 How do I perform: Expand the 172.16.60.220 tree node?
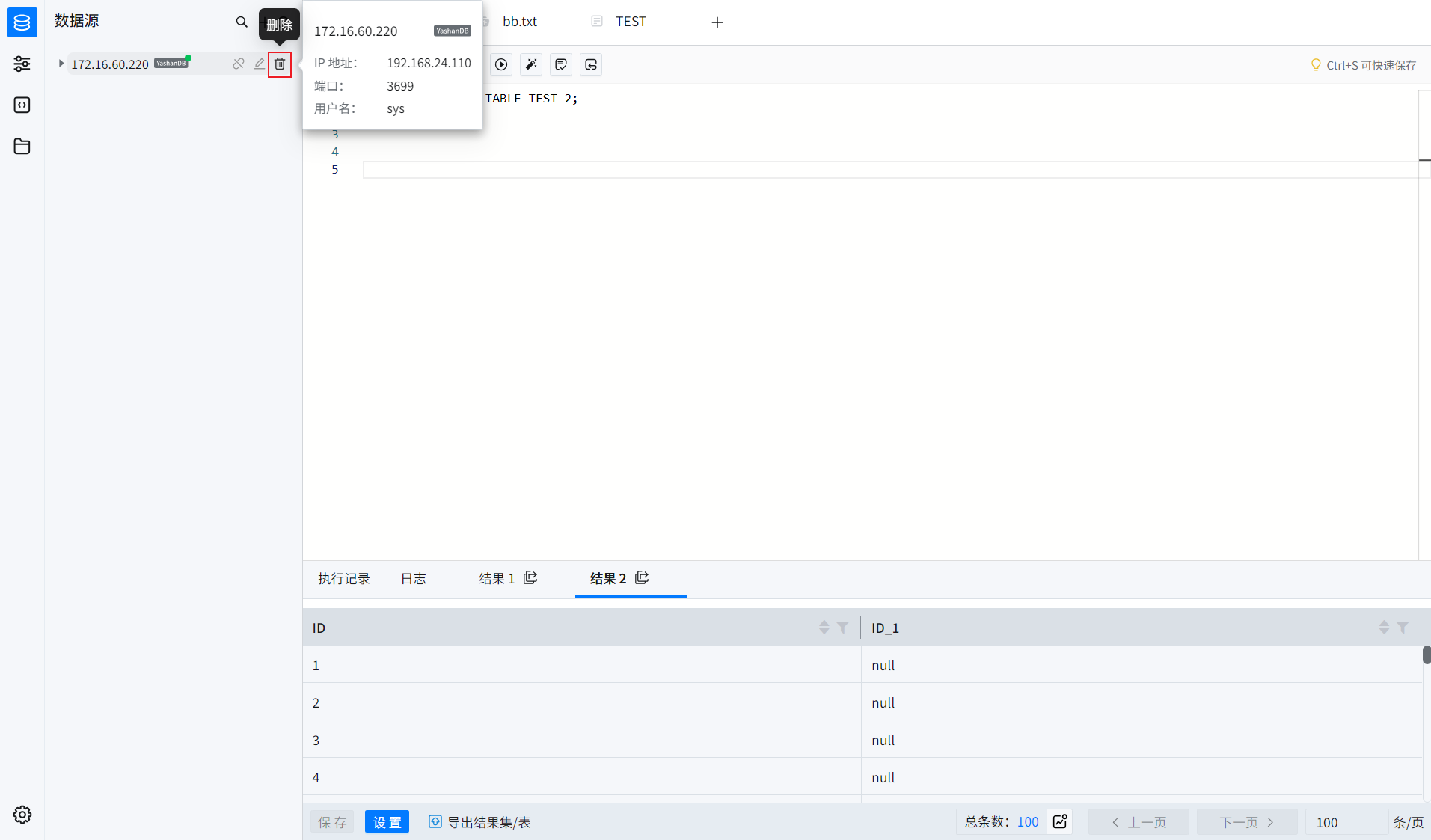[61, 64]
